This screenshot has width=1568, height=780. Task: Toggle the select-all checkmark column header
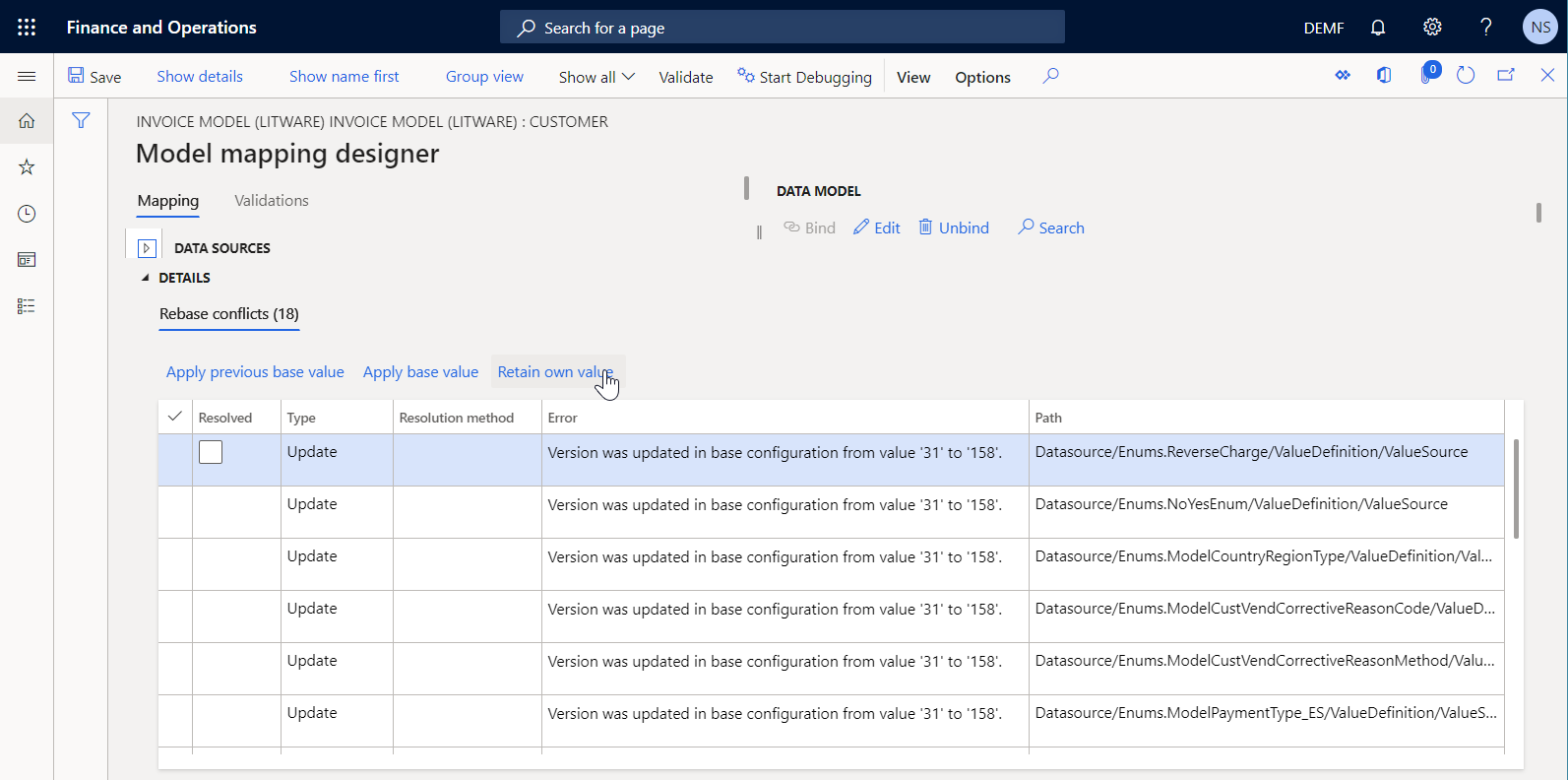175,417
